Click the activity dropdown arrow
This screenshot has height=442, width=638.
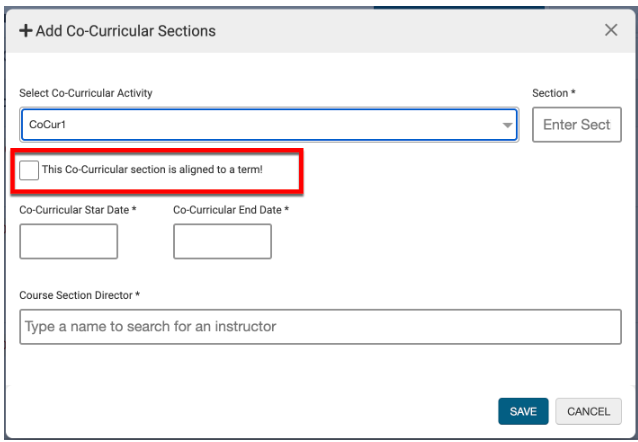(x=507, y=126)
